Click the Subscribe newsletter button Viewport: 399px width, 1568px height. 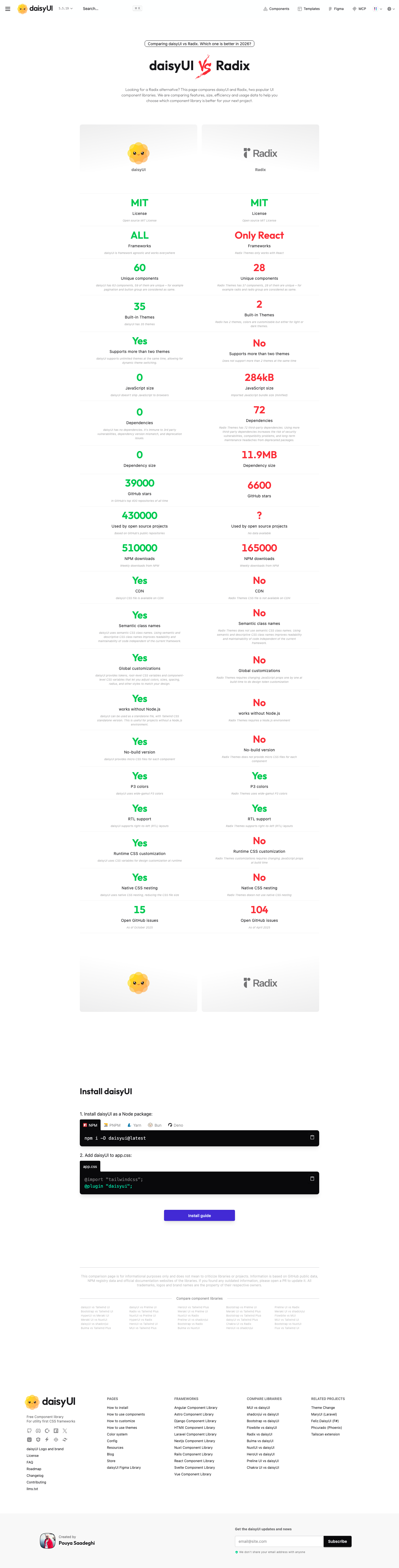point(337,1541)
